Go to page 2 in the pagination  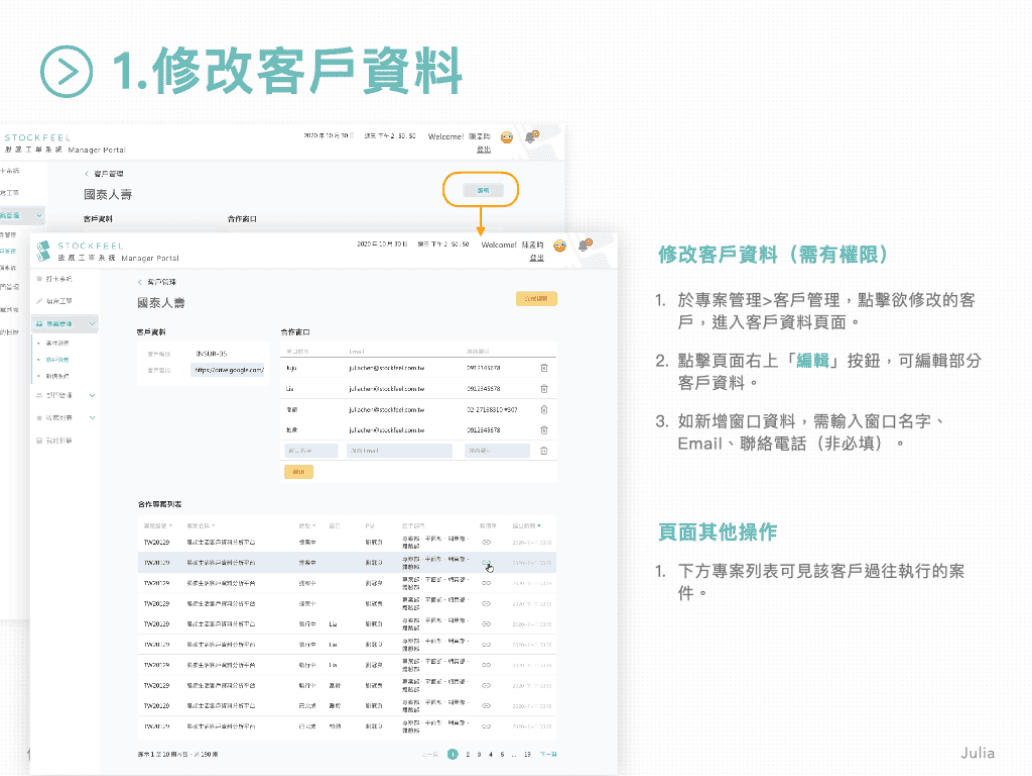click(x=467, y=754)
